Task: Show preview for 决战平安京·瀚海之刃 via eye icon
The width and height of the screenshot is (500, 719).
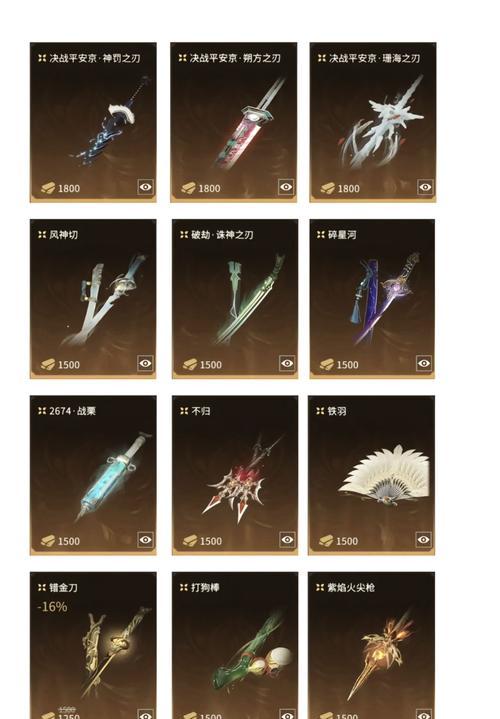Action: click(x=425, y=187)
